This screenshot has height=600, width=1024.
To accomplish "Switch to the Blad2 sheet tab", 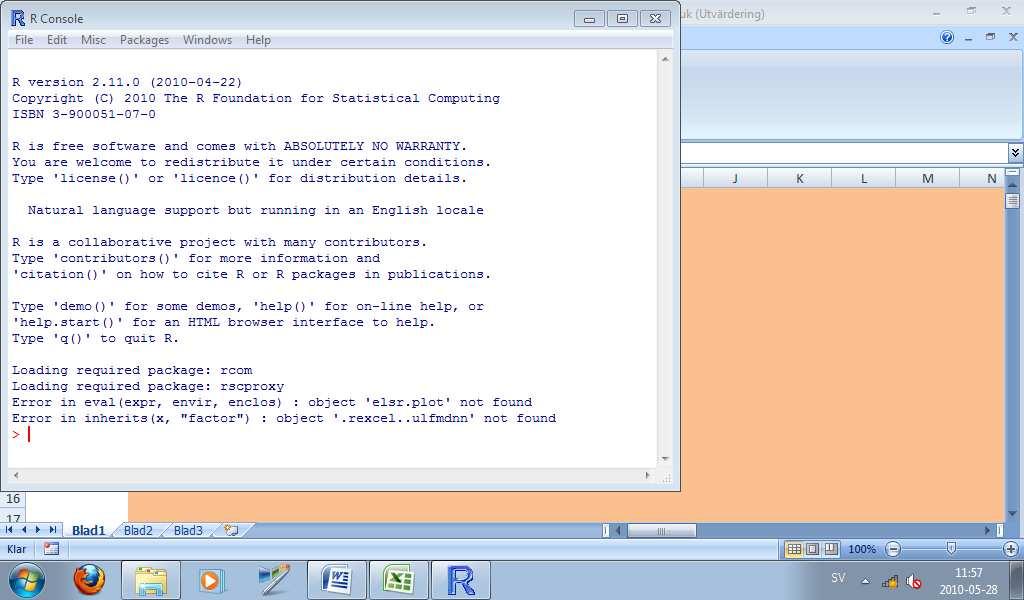I will 138,530.
